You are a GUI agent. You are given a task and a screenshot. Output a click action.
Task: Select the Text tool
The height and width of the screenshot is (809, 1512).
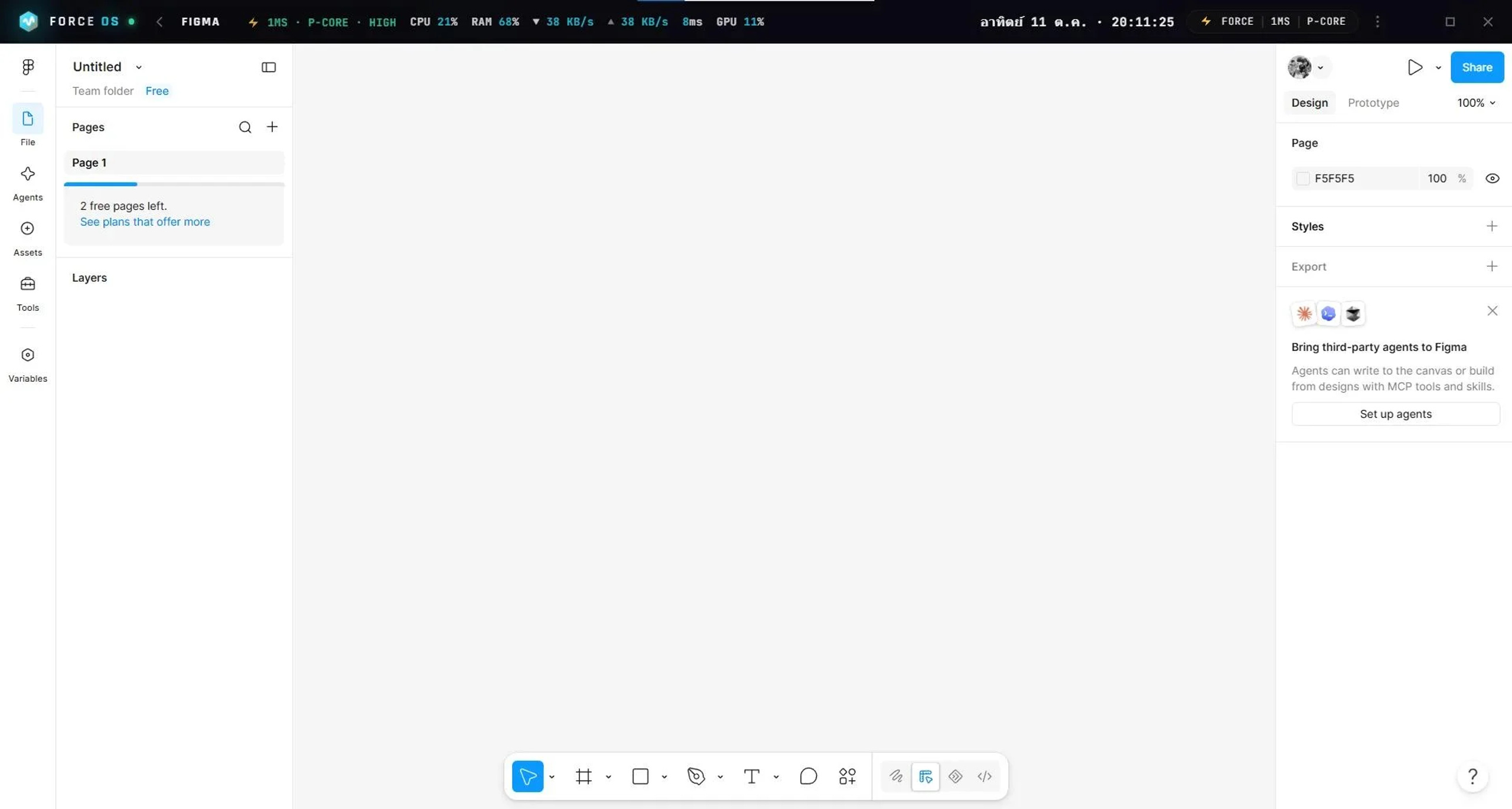point(751,776)
